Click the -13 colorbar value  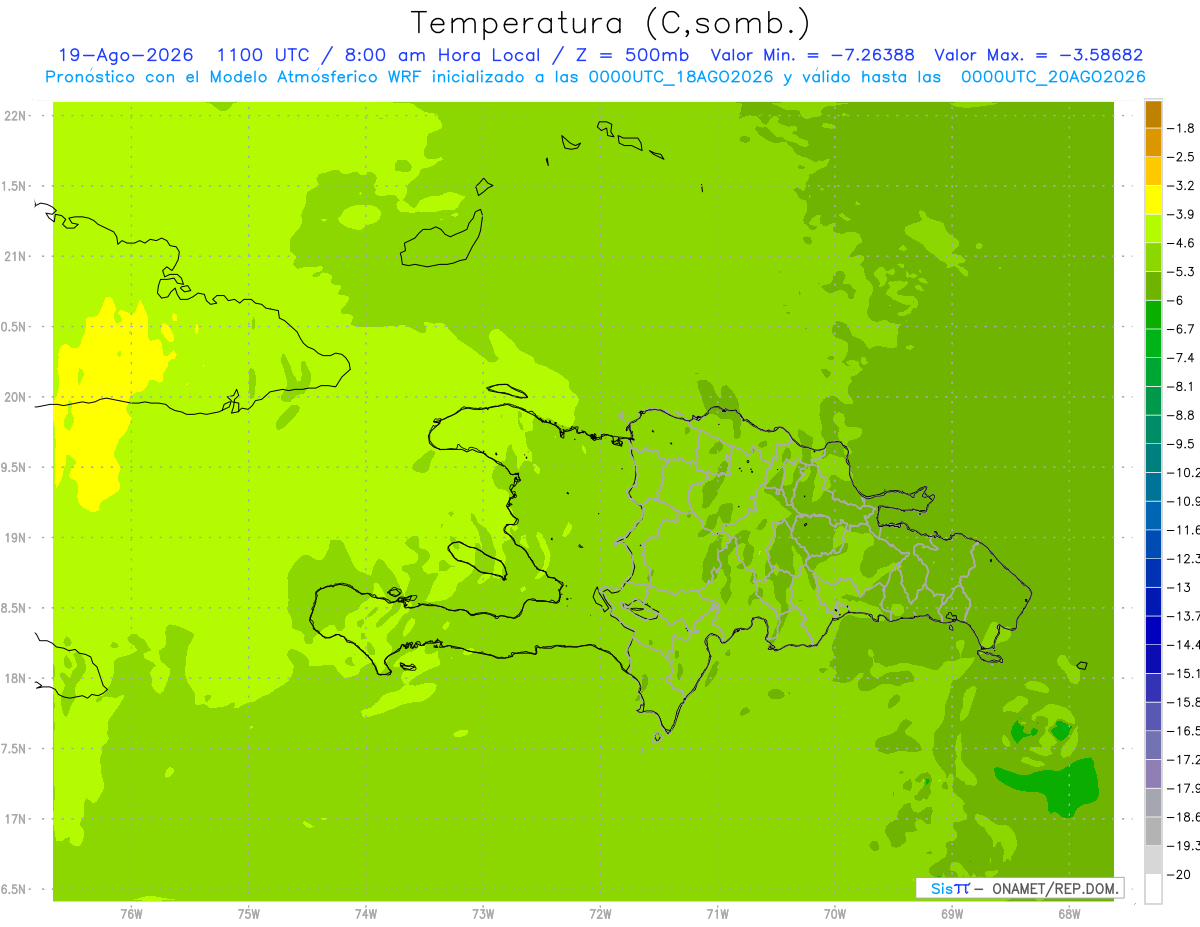click(x=1180, y=587)
